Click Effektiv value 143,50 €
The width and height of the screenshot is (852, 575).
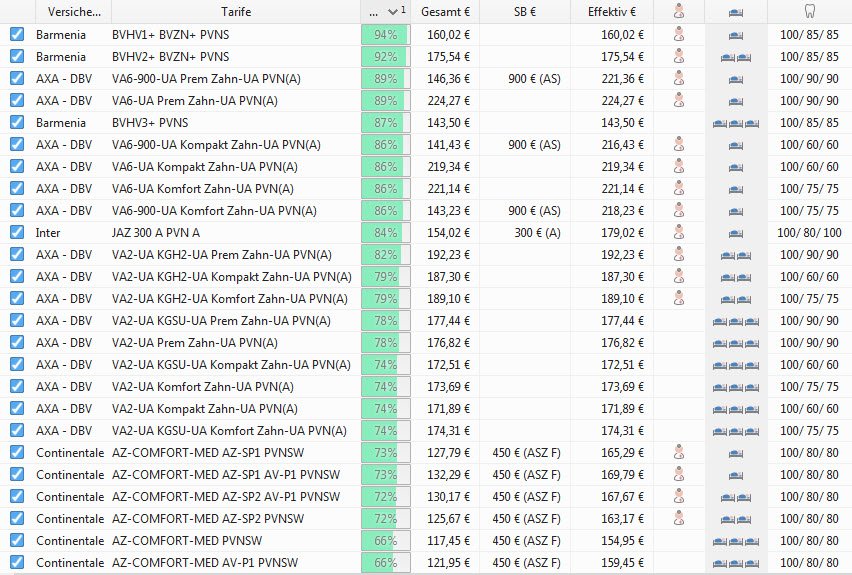pos(622,123)
